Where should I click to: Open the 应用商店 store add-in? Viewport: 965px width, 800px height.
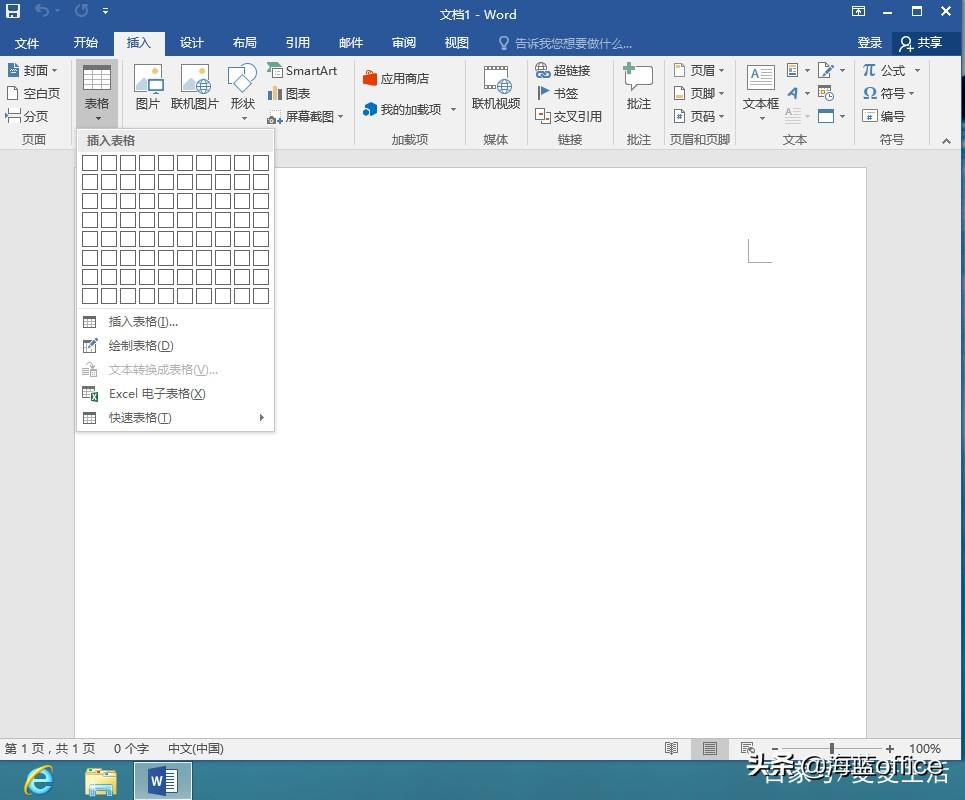[396, 78]
